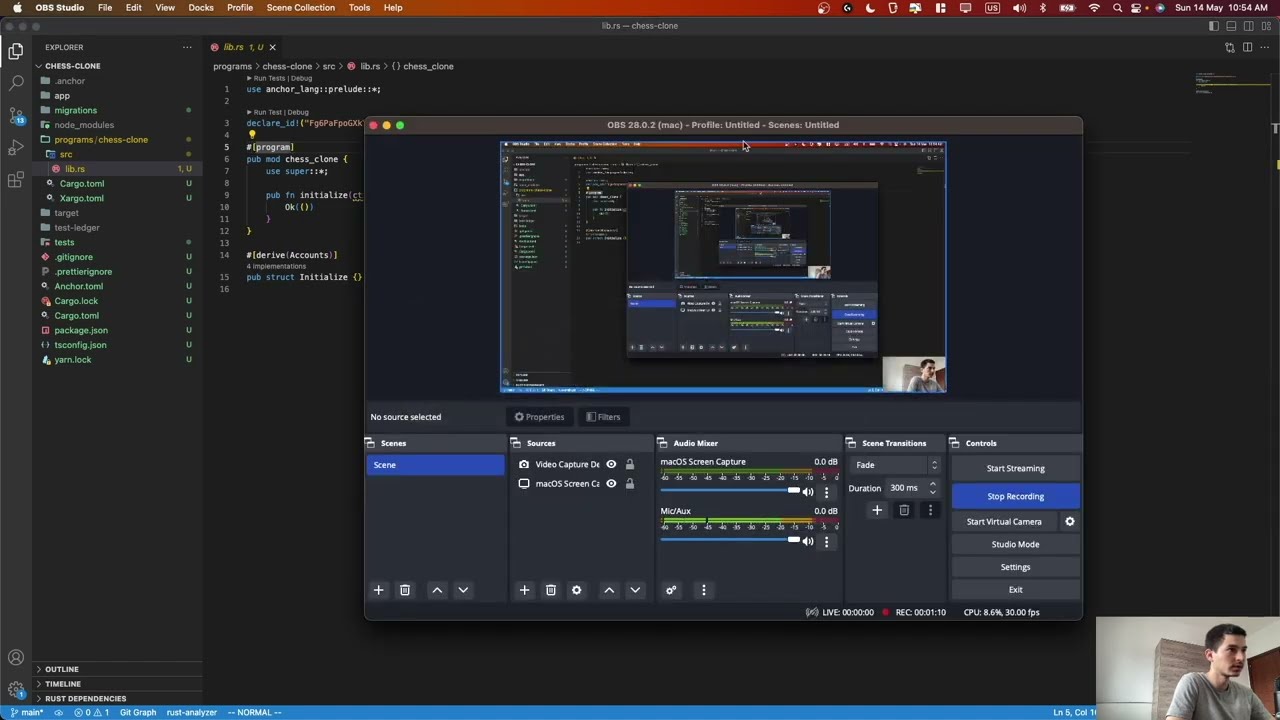
Task: Add a scene transition with plus icon
Action: tap(877, 510)
